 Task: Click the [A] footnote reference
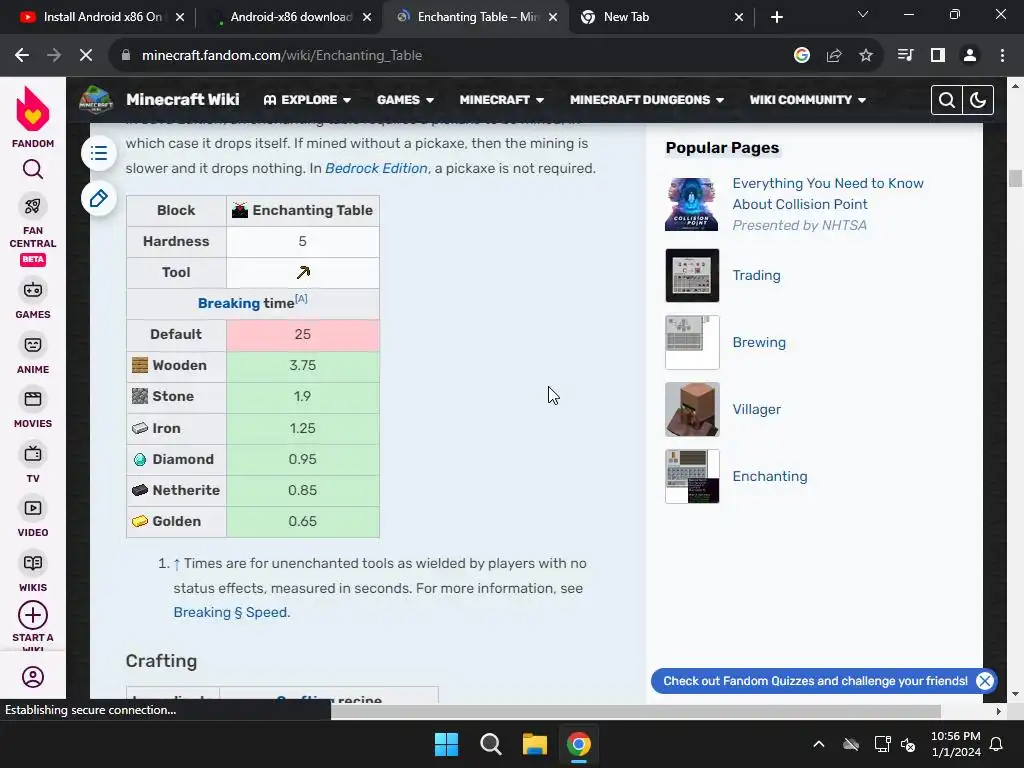301,298
